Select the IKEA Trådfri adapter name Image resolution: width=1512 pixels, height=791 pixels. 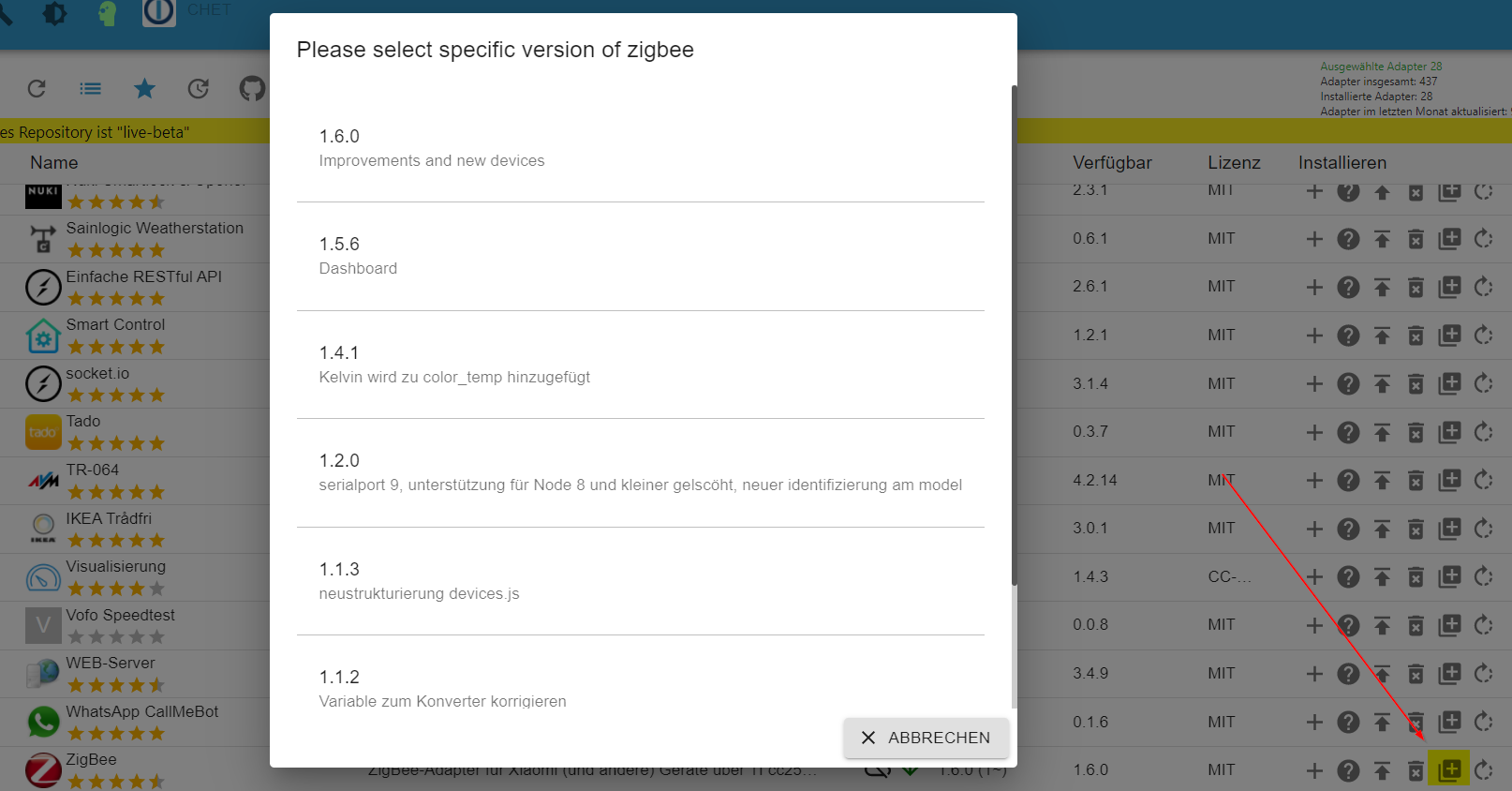click(109, 518)
